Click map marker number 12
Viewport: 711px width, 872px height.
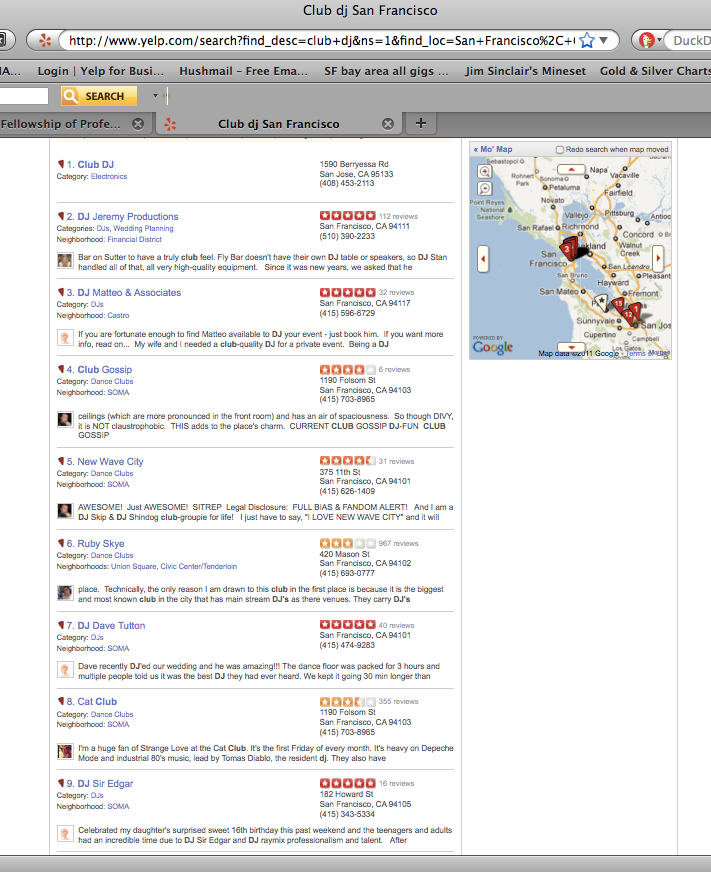pos(628,315)
